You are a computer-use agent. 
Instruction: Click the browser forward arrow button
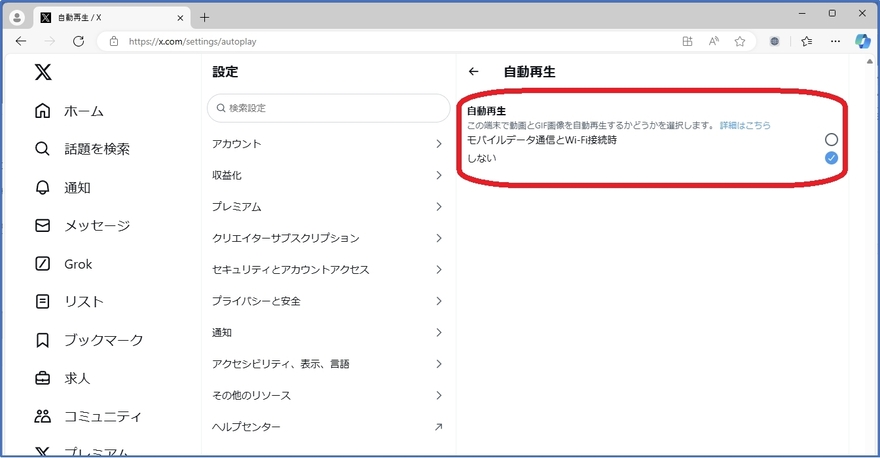(50, 41)
